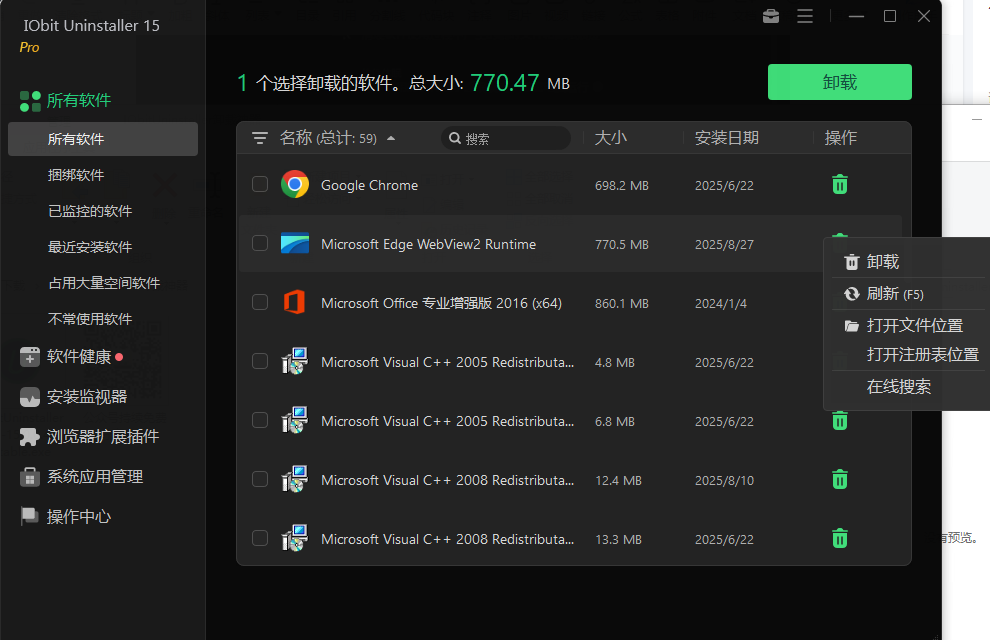Check the Google Chrome checkbox
The height and width of the screenshot is (640, 990).
(x=259, y=184)
